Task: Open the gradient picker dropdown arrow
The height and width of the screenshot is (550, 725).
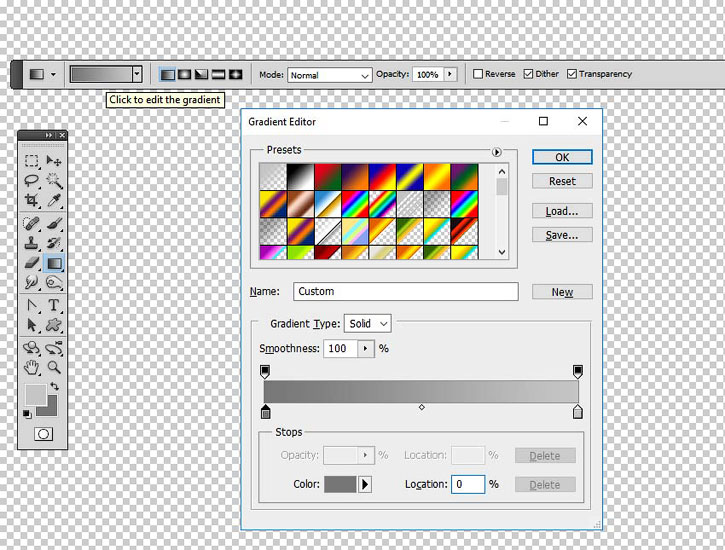Action: pos(137,74)
